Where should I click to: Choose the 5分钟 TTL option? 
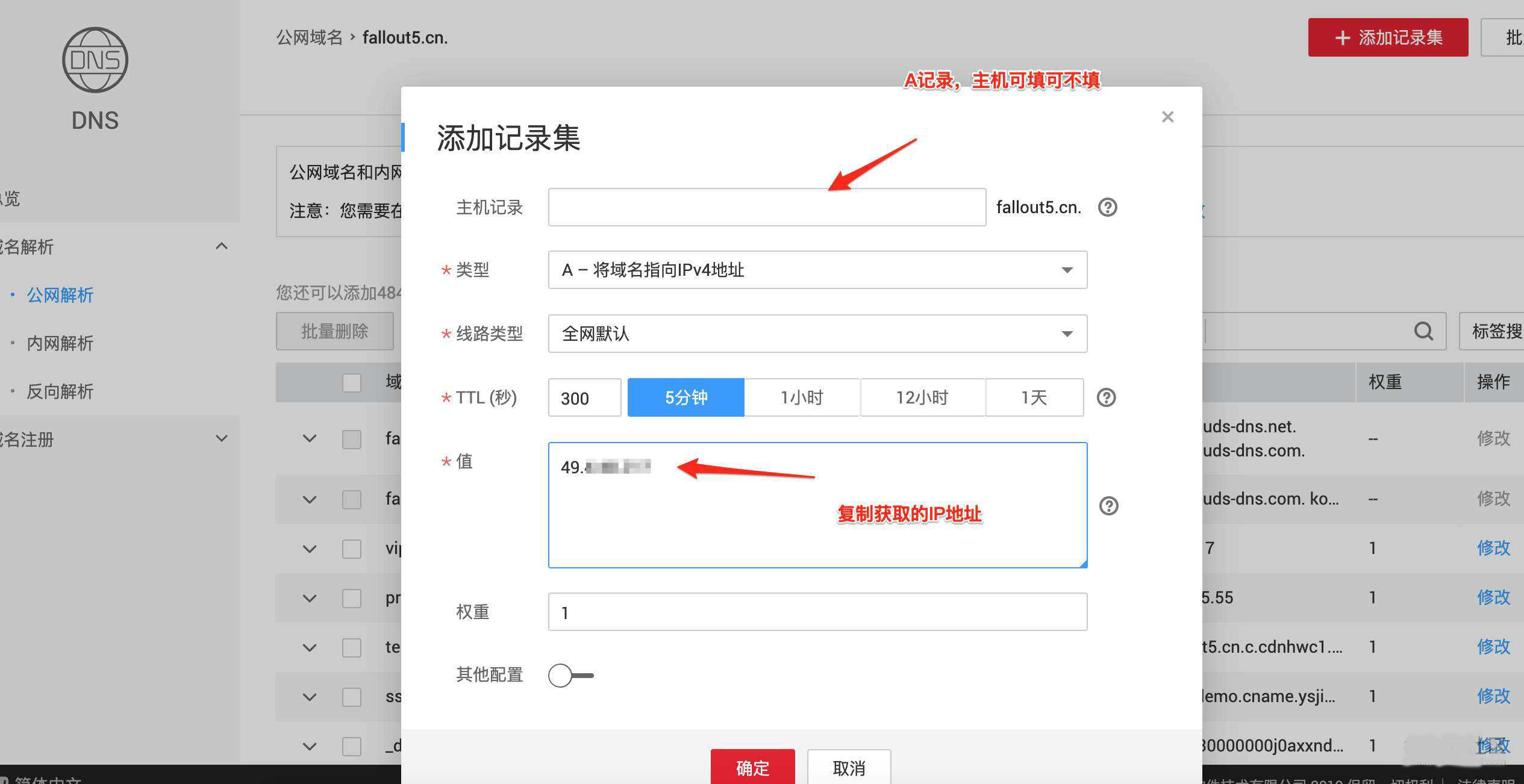coord(686,397)
